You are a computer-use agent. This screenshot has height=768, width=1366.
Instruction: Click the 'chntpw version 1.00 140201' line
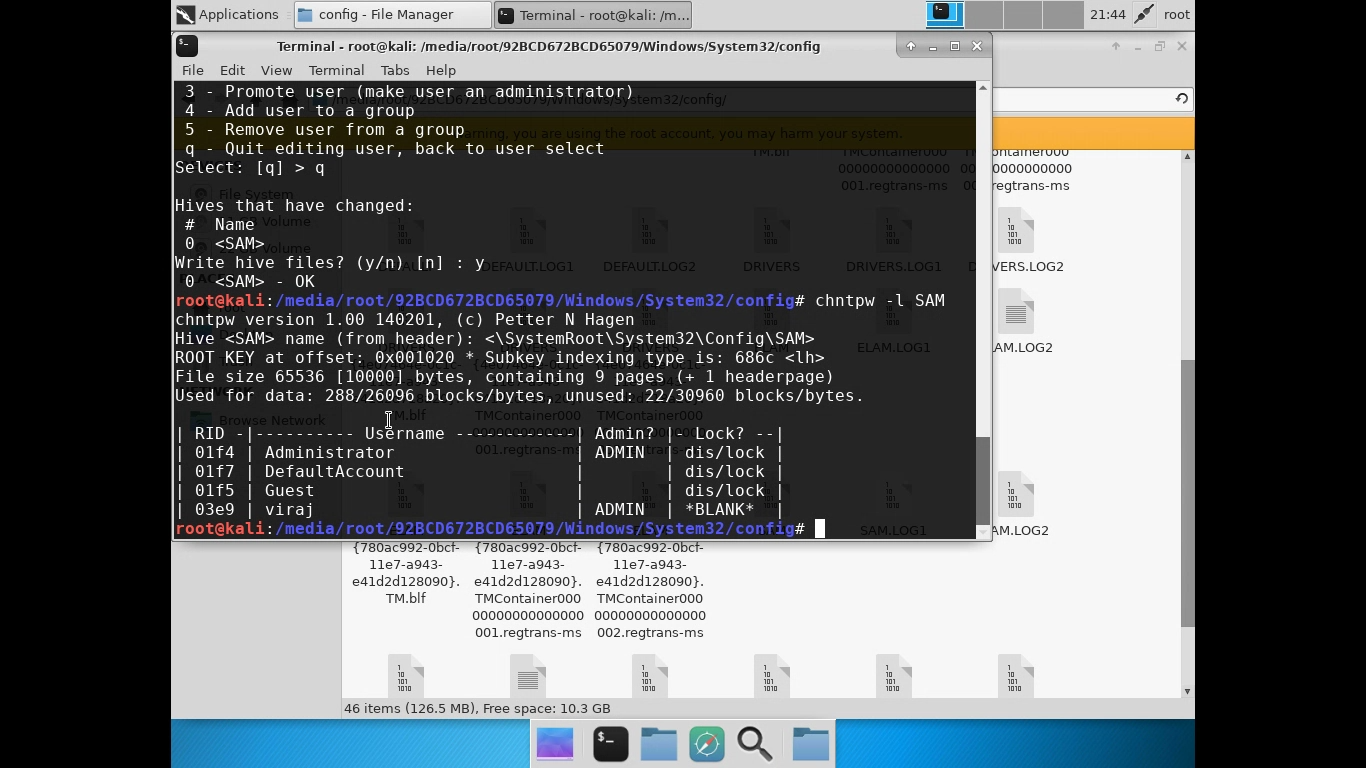click(405, 319)
